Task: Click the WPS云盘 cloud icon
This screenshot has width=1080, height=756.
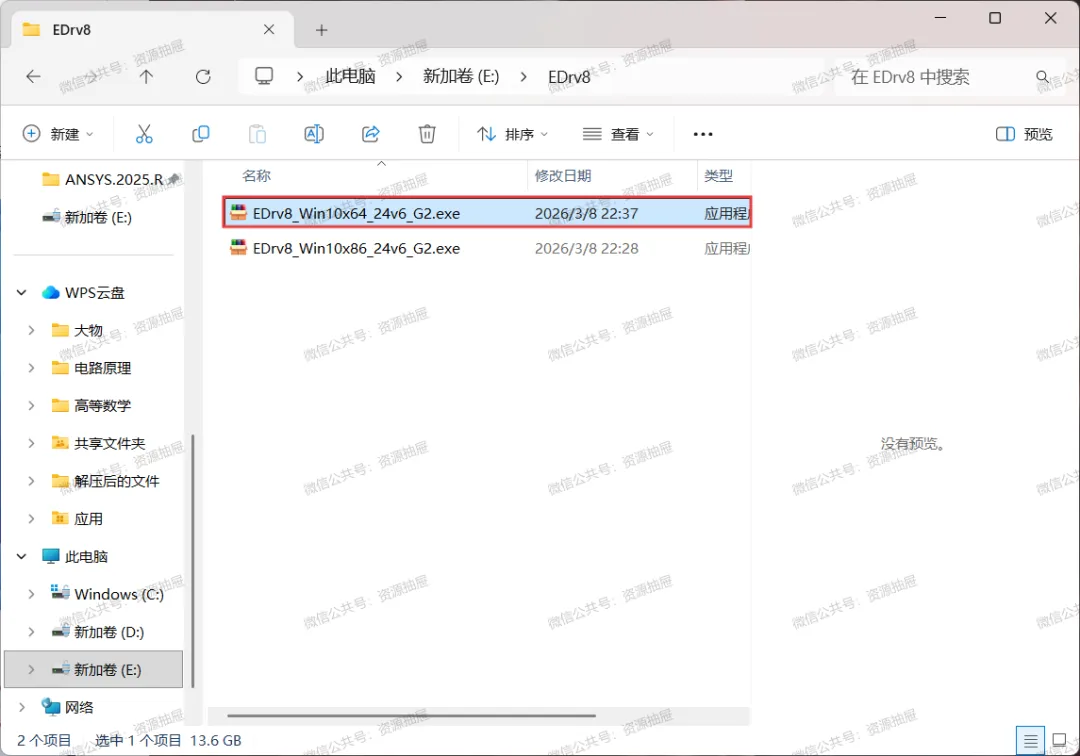Action: [50, 293]
